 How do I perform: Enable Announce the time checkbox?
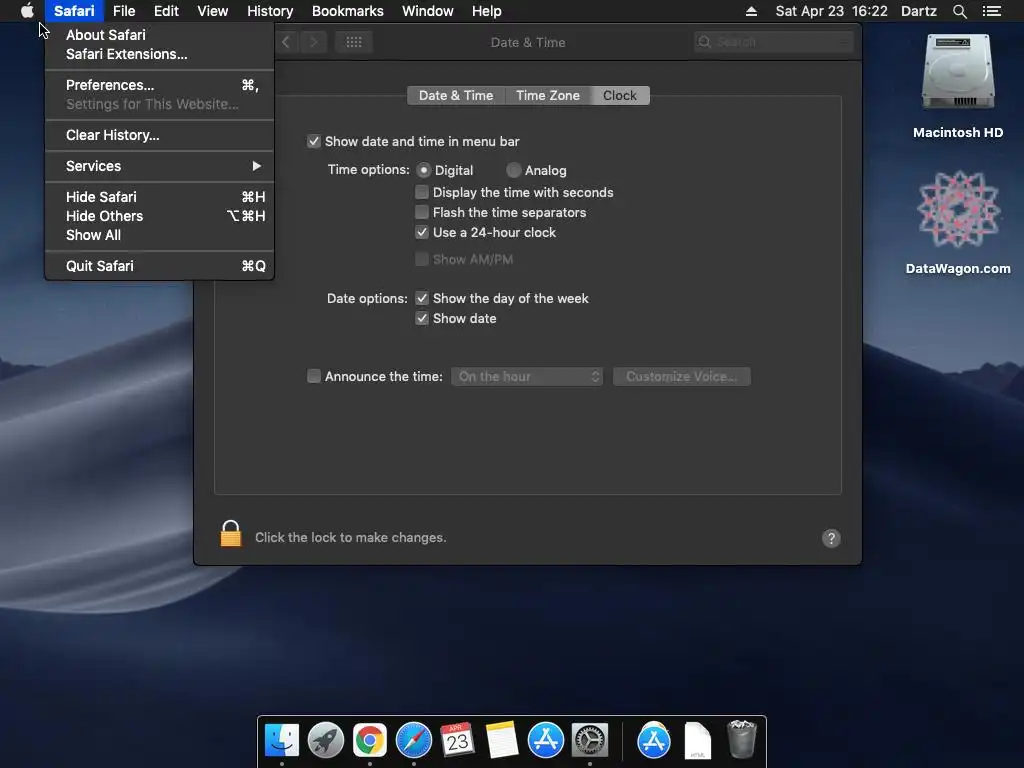314,376
